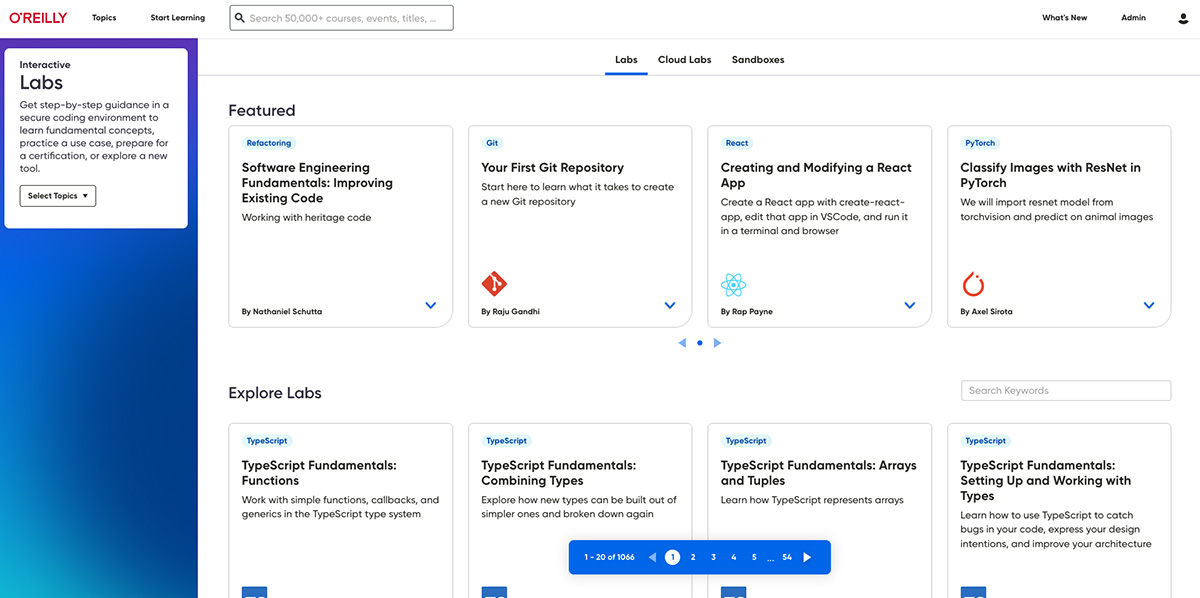Open TypeScript Fundamentals: Combining Types lab

coord(558,473)
